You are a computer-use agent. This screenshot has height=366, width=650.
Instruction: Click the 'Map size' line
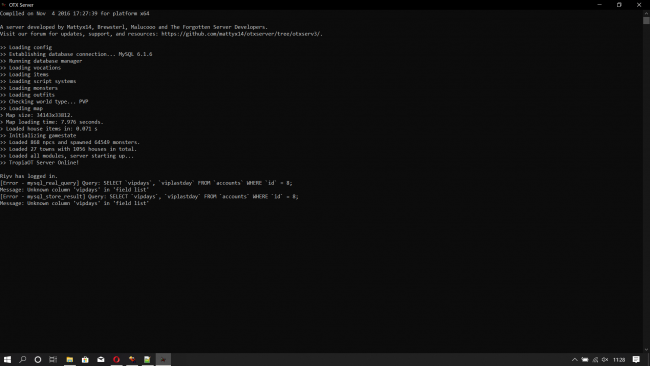pos(36,115)
